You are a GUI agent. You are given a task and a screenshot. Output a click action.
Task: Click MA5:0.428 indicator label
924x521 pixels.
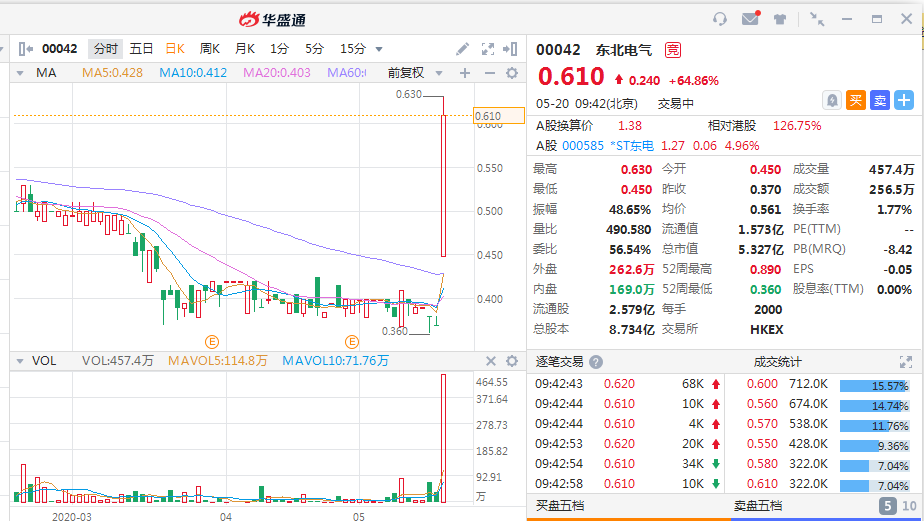(x=112, y=73)
